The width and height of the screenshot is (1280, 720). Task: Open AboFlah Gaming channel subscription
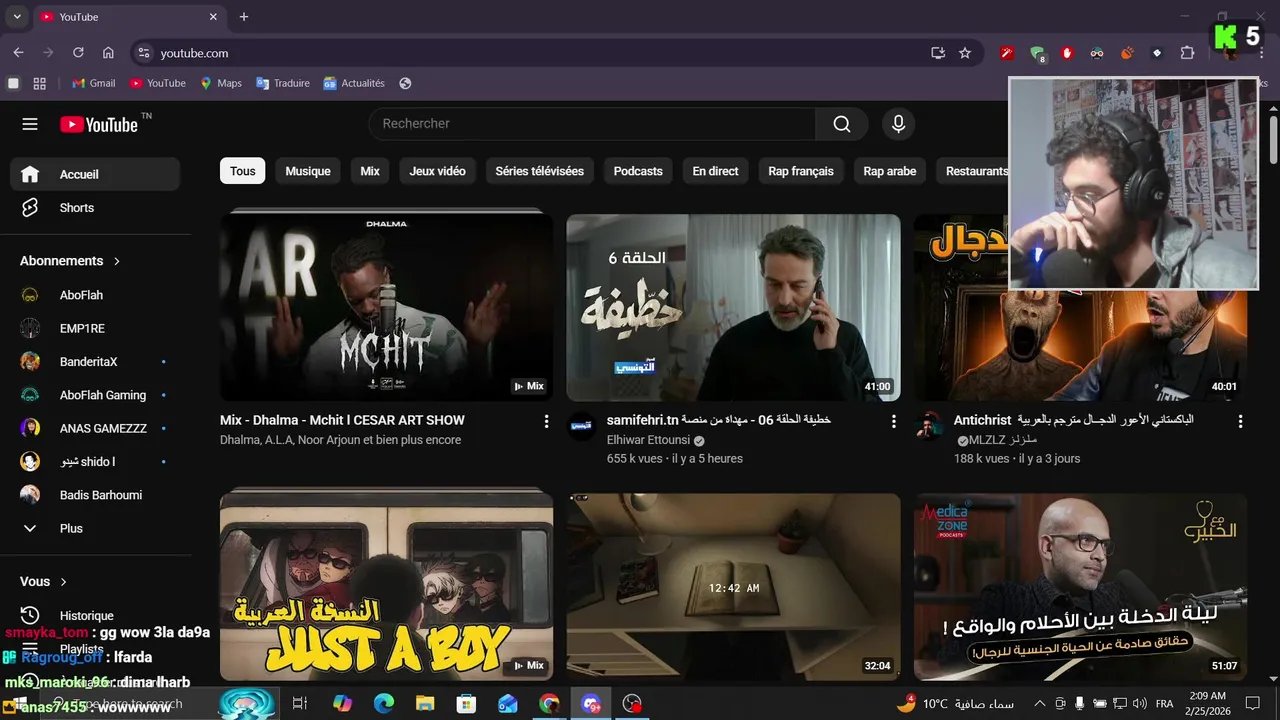click(x=95, y=395)
